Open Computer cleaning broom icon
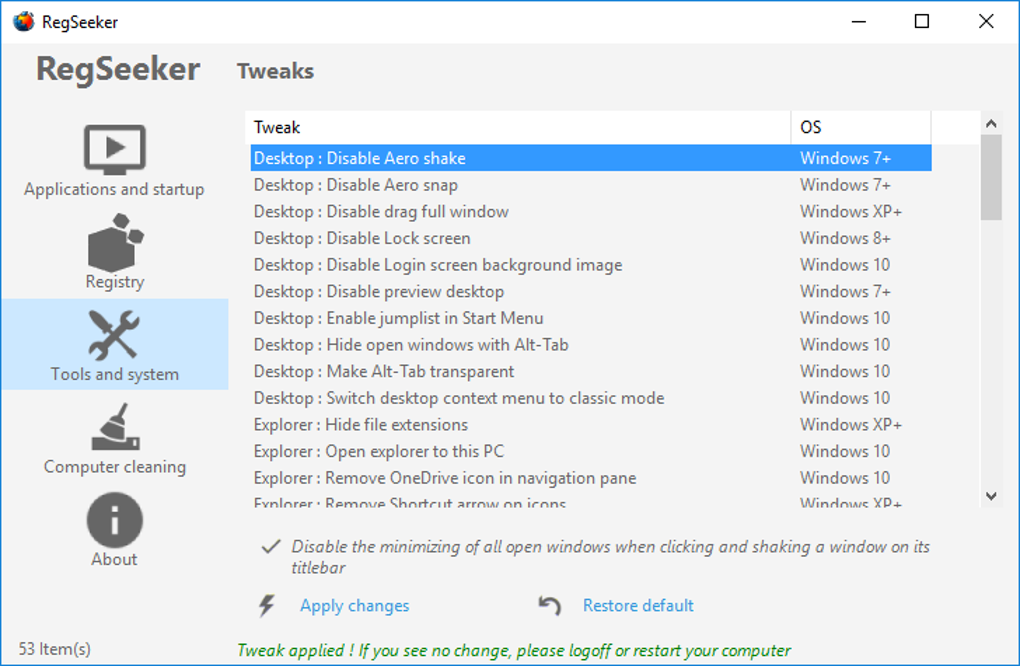Viewport: 1020px width, 666px height. pyautogui.click(x=115, y=428)
